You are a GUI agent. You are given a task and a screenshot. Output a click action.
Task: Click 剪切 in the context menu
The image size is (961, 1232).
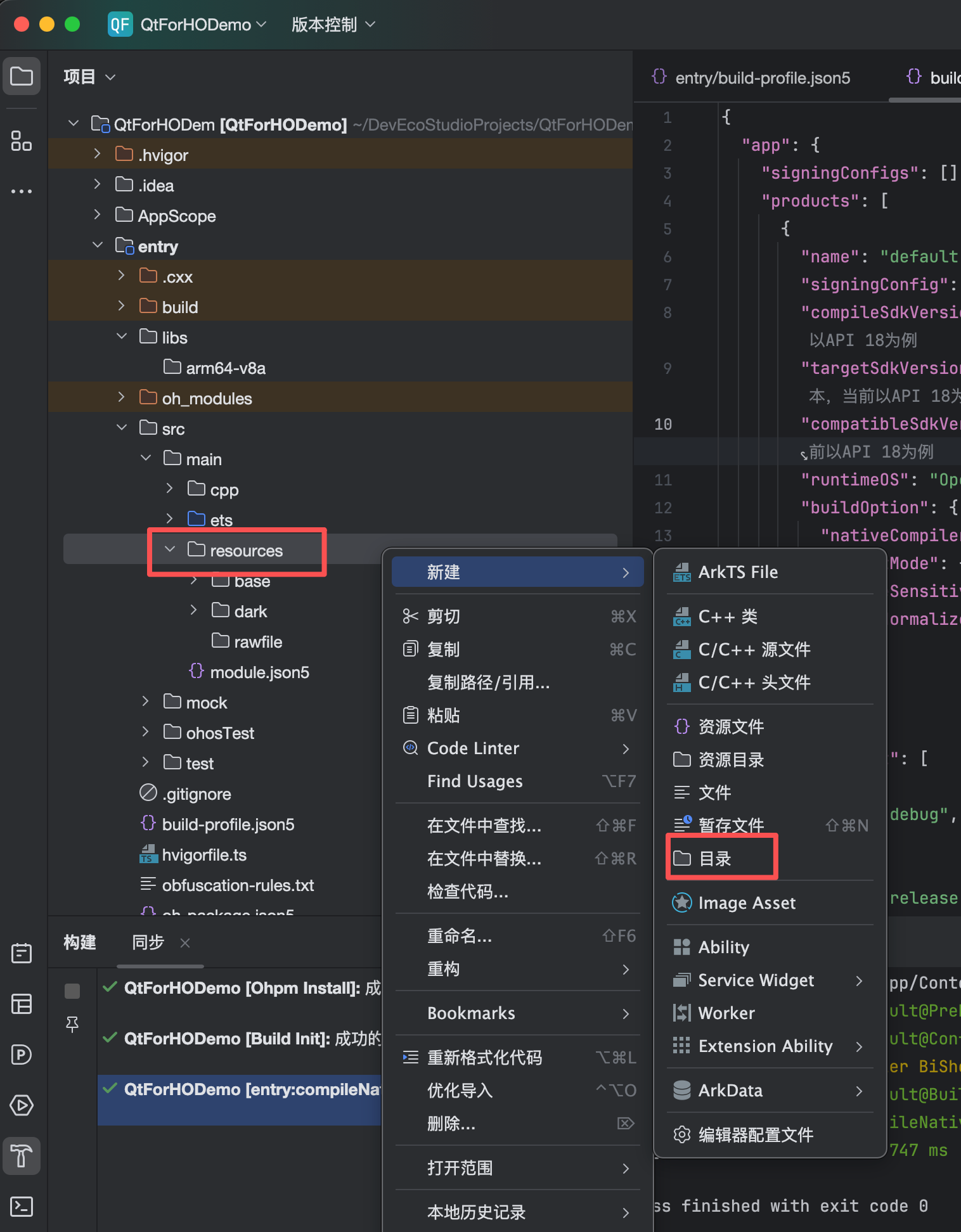518,617
